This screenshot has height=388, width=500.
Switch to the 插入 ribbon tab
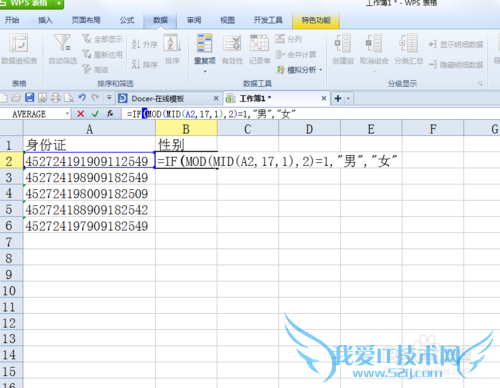click(x=45, y=20)
